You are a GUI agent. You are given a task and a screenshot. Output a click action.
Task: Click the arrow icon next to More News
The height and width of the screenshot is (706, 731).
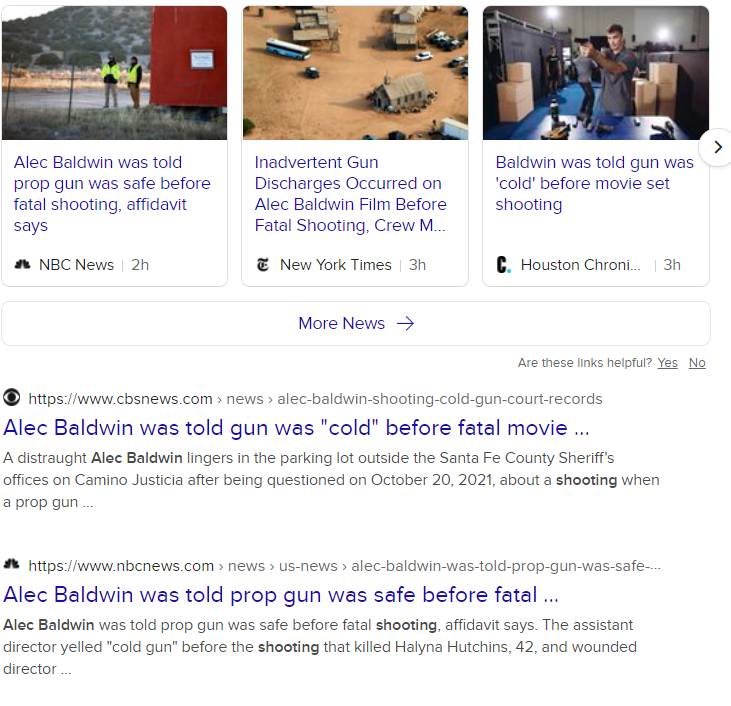click(405, 323)
